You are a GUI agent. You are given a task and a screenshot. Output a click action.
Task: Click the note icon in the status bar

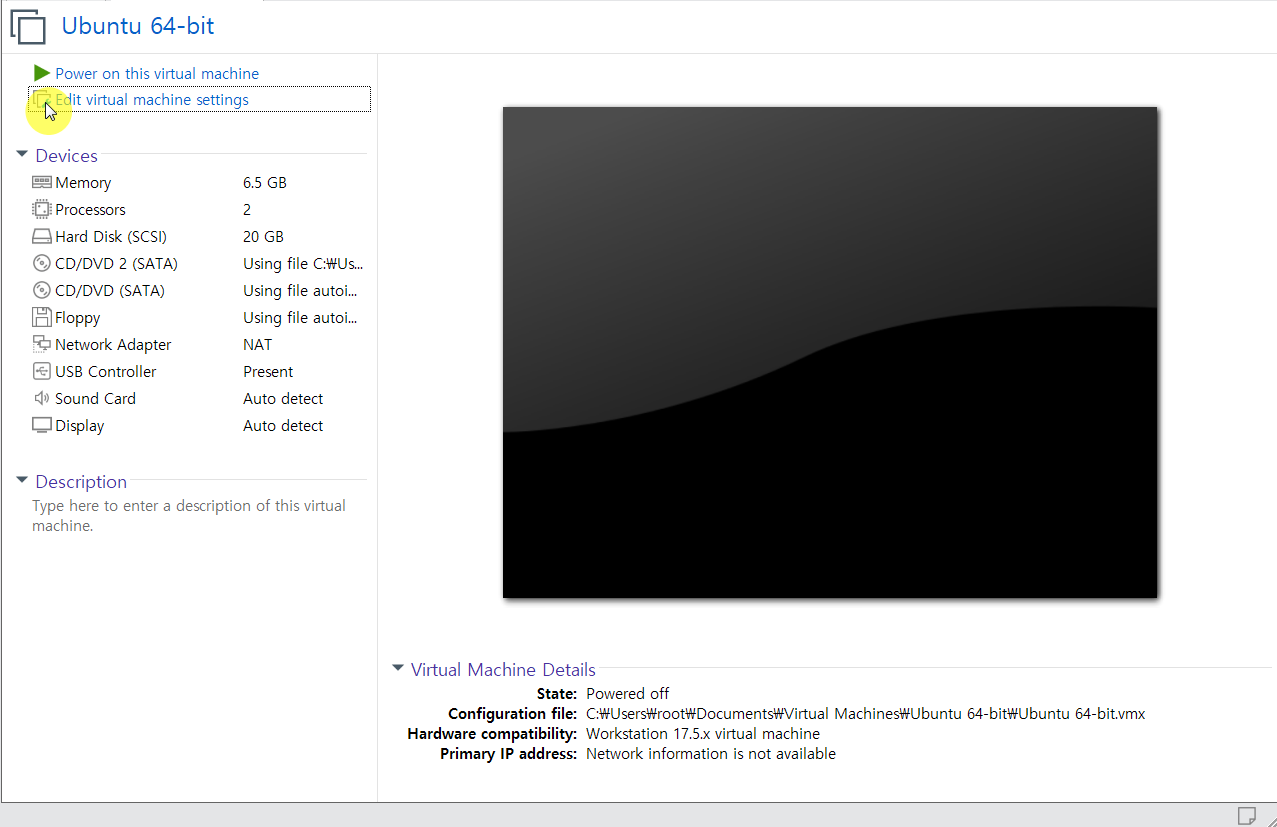(x=1246, y=814)
